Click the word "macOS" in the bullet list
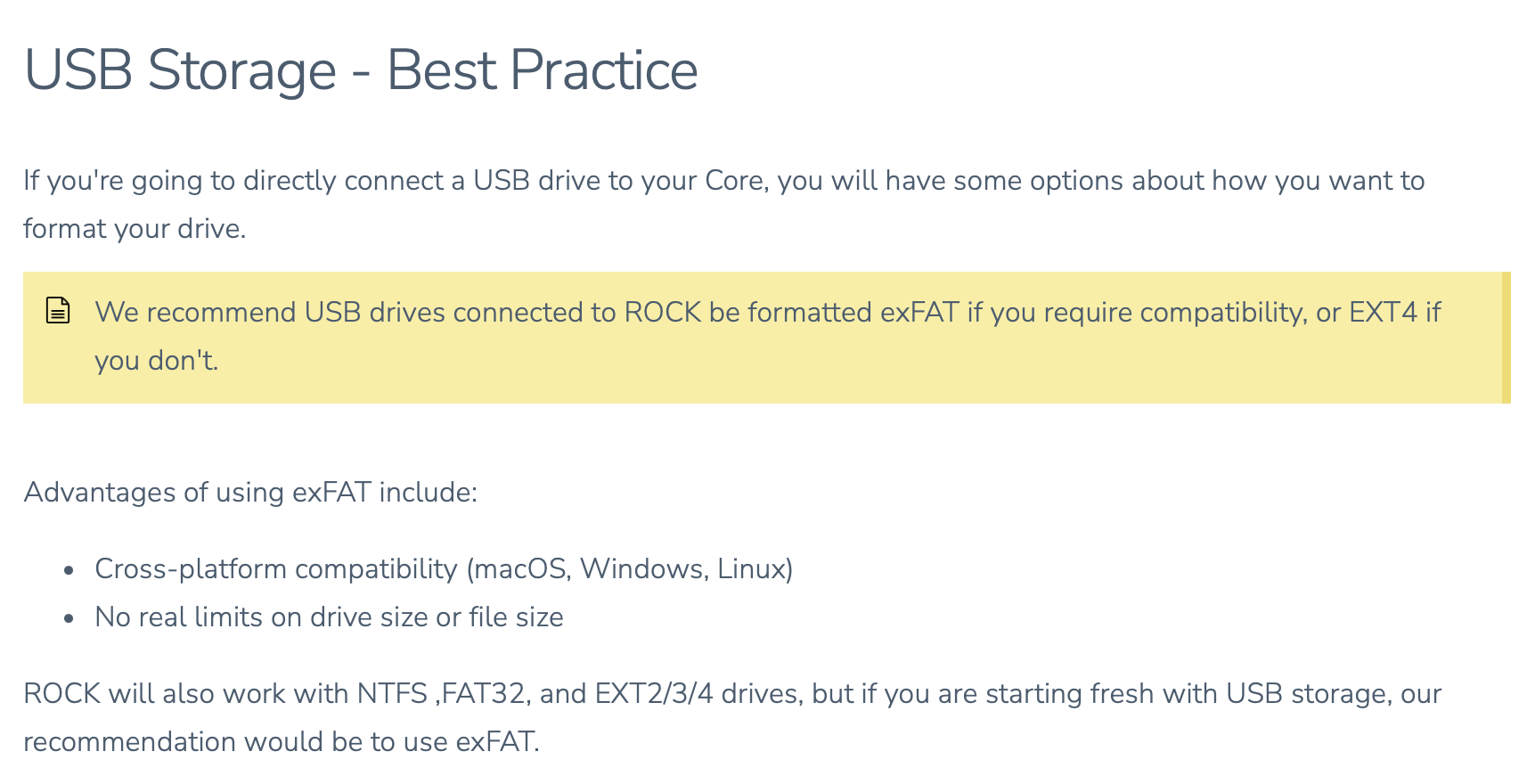 (523, 569)
